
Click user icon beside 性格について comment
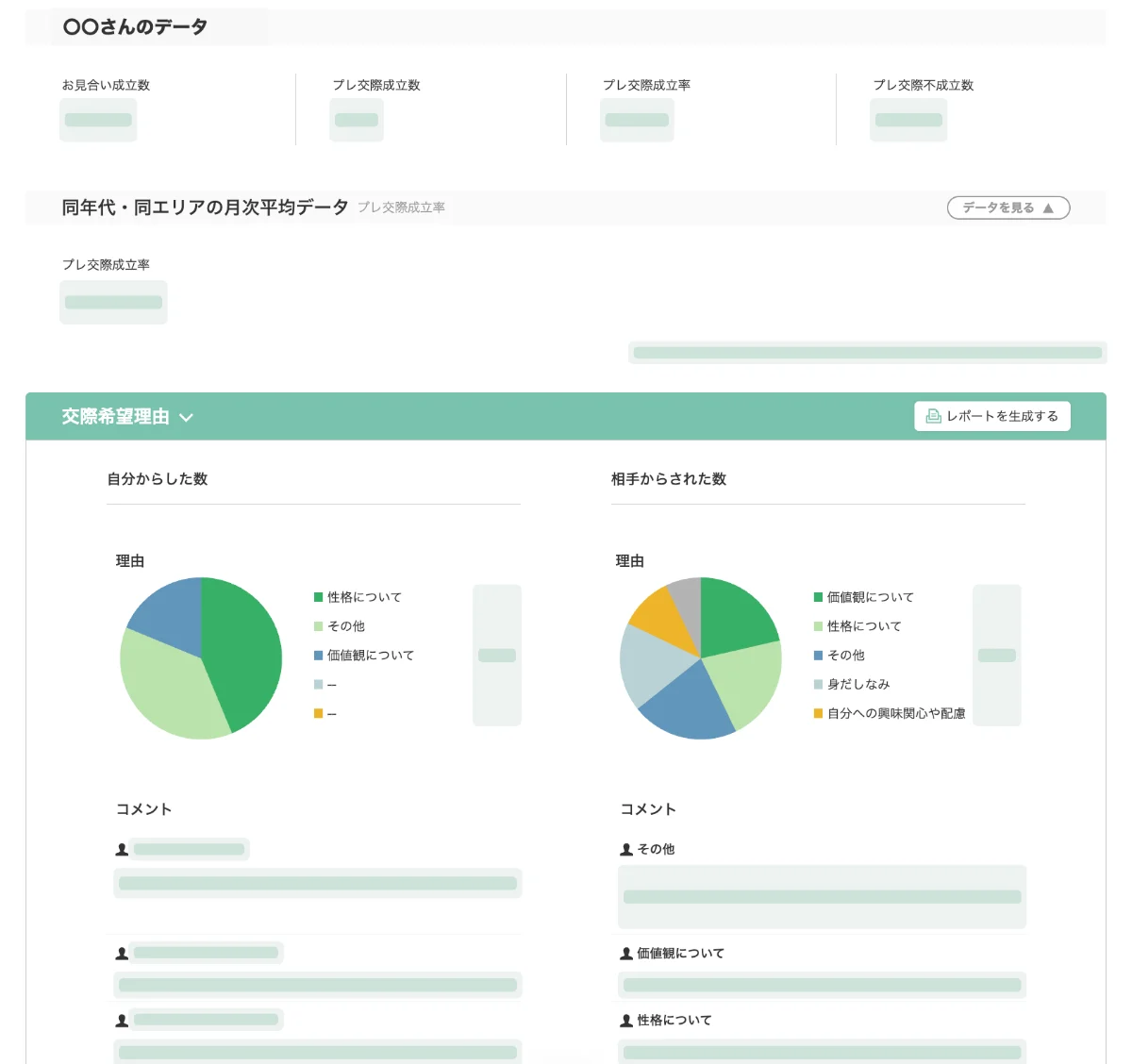[626, 1021]
